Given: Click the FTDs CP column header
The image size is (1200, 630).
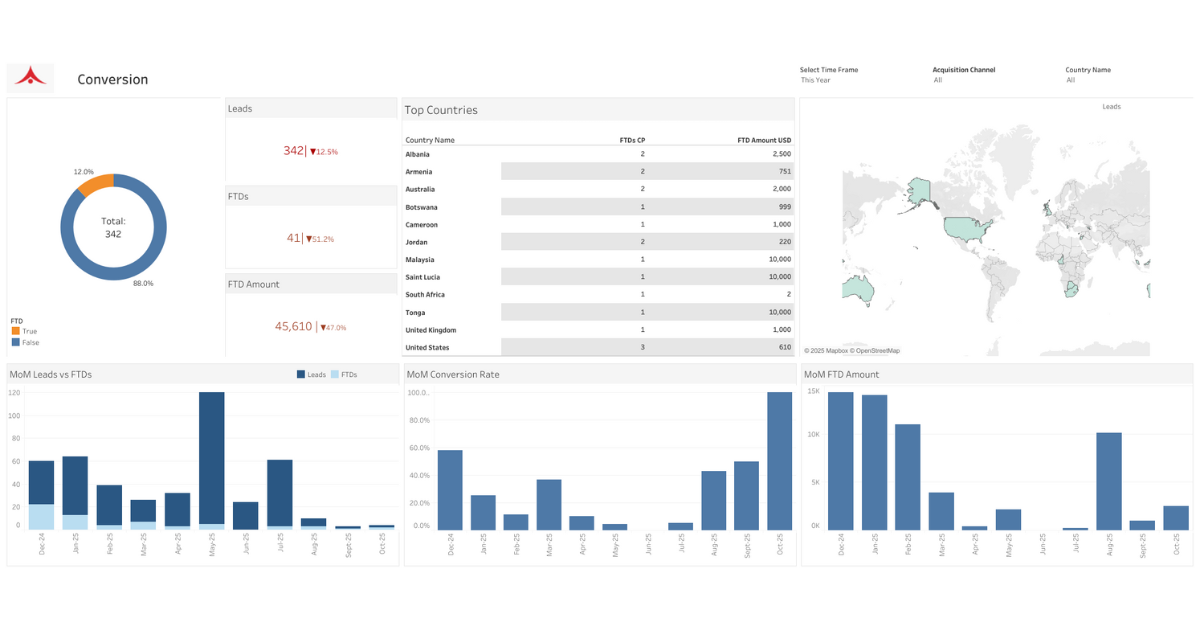Looking at the screenshot, I should 633,140.
